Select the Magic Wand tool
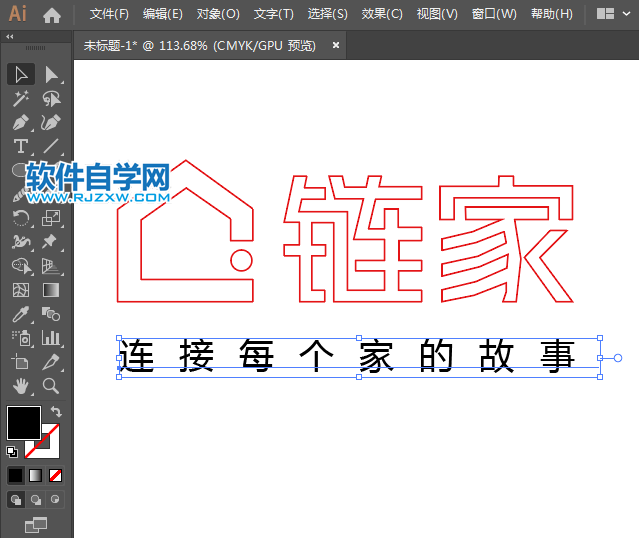639x538 pixels. tap(21, 99)
